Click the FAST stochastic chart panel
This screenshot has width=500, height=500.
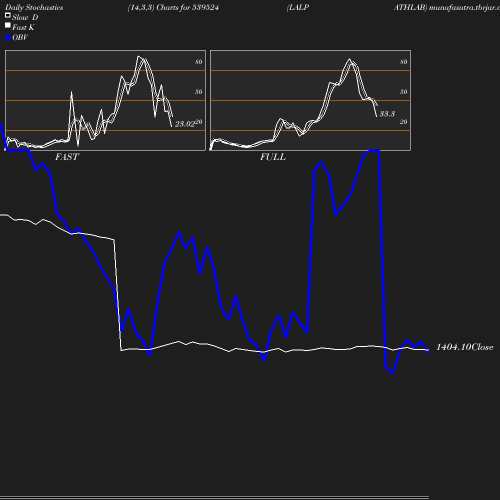(x=105, y=100)
